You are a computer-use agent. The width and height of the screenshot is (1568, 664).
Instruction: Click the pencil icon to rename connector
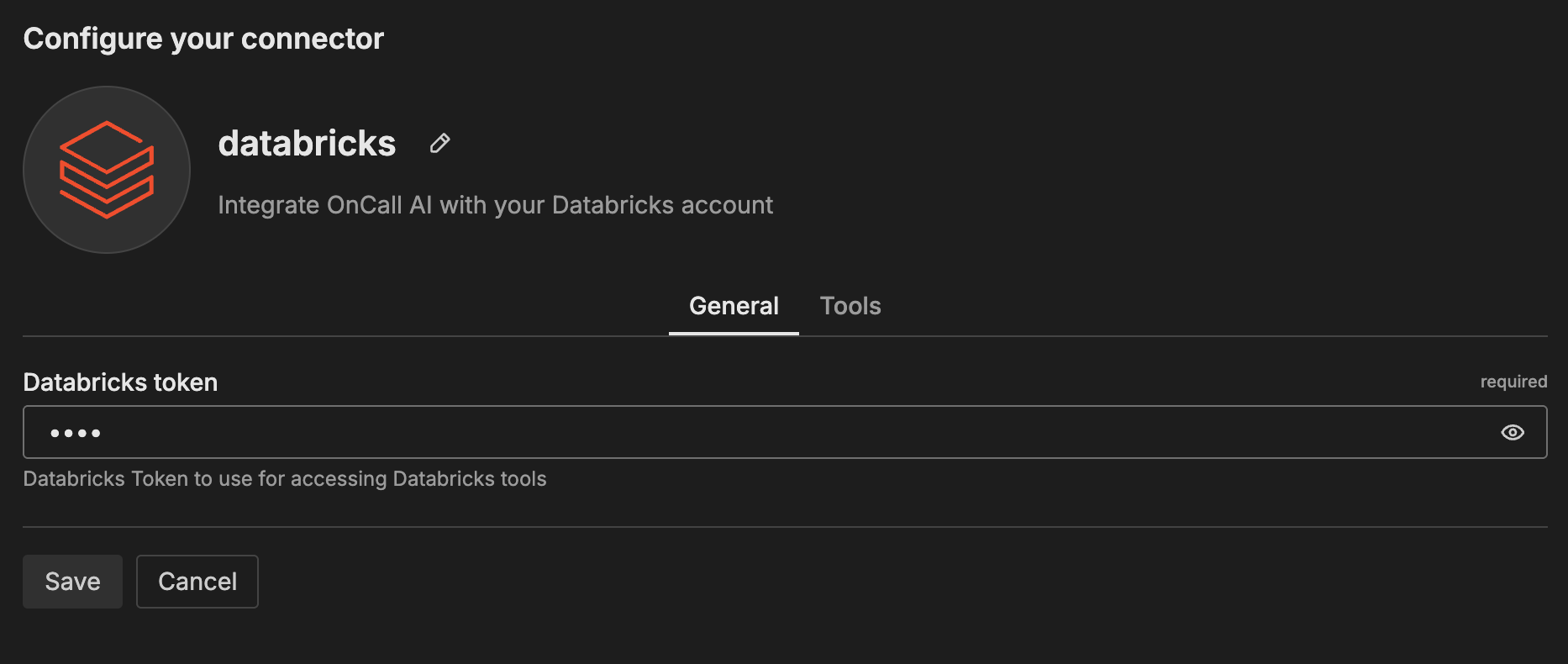pyautogui.click(x=439, y=144)
